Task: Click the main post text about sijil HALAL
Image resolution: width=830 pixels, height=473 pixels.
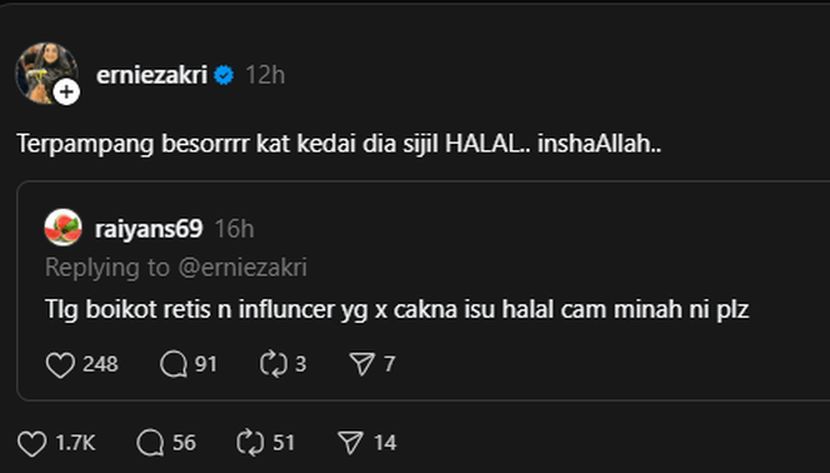Action: (340, 144)
